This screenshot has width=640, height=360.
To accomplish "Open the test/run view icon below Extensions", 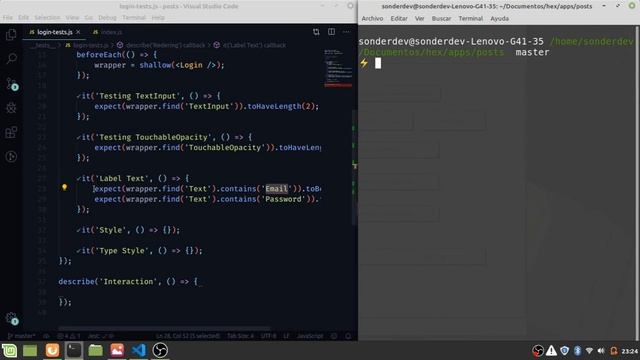I will click(x=11, y=156).
